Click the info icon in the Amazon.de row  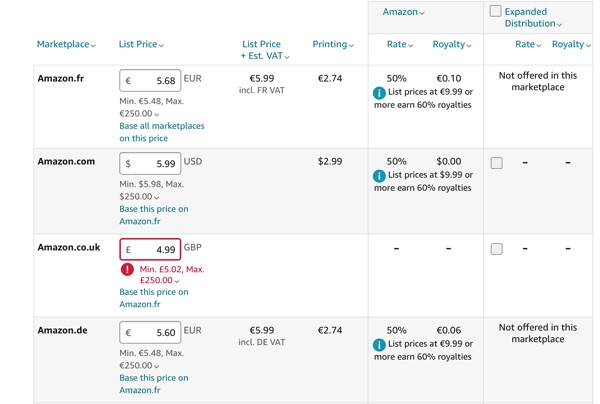point(379,345)
